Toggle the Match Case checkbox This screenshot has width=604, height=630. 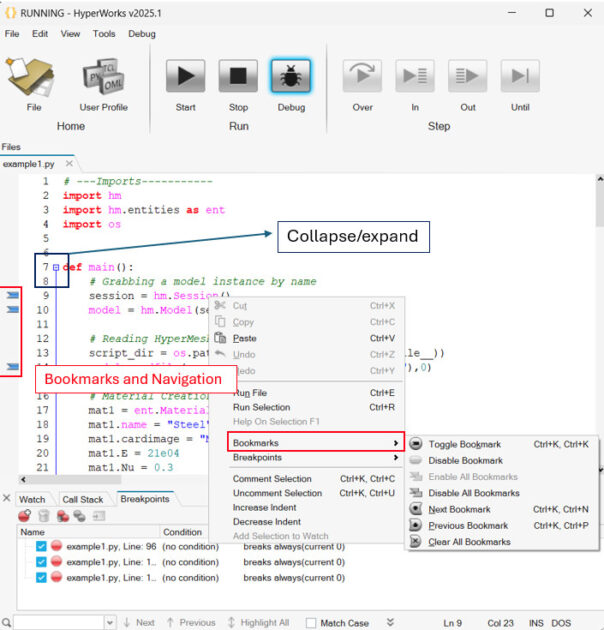311,623
